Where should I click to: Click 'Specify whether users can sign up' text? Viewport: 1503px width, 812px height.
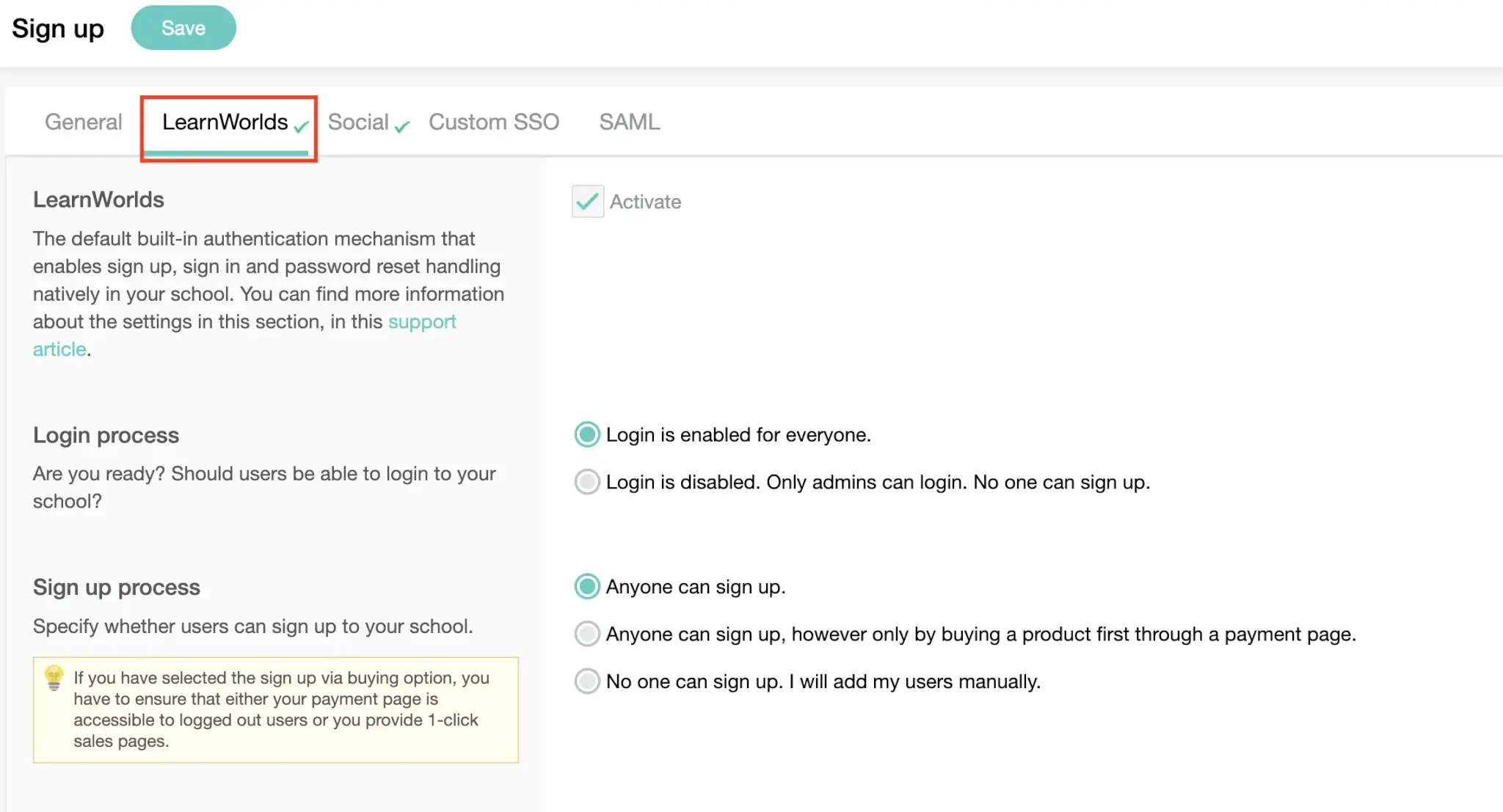pyautogui.click(x=252, y=626)
